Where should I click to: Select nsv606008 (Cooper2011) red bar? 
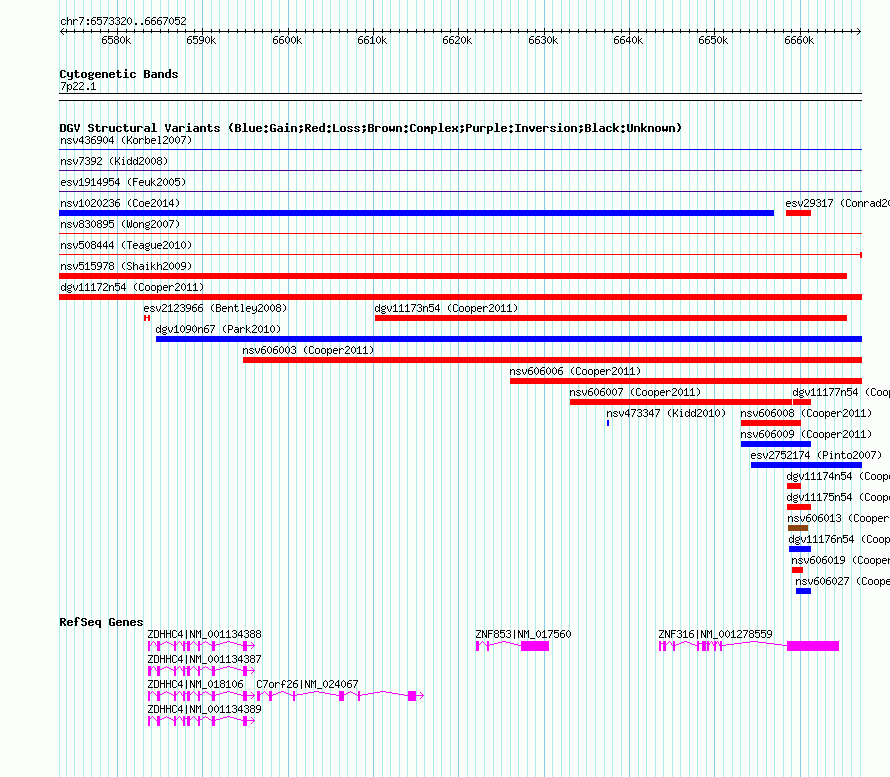771,423
